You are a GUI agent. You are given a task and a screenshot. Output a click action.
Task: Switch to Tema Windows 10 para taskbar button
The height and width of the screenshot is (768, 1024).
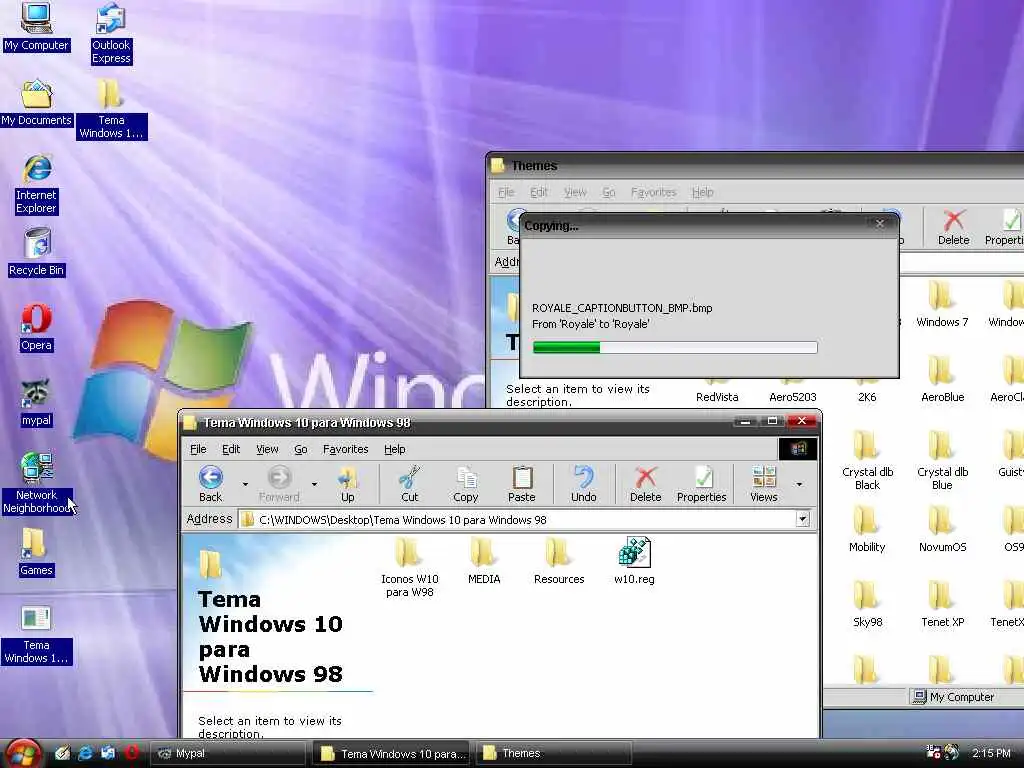(x=391, y=754)
